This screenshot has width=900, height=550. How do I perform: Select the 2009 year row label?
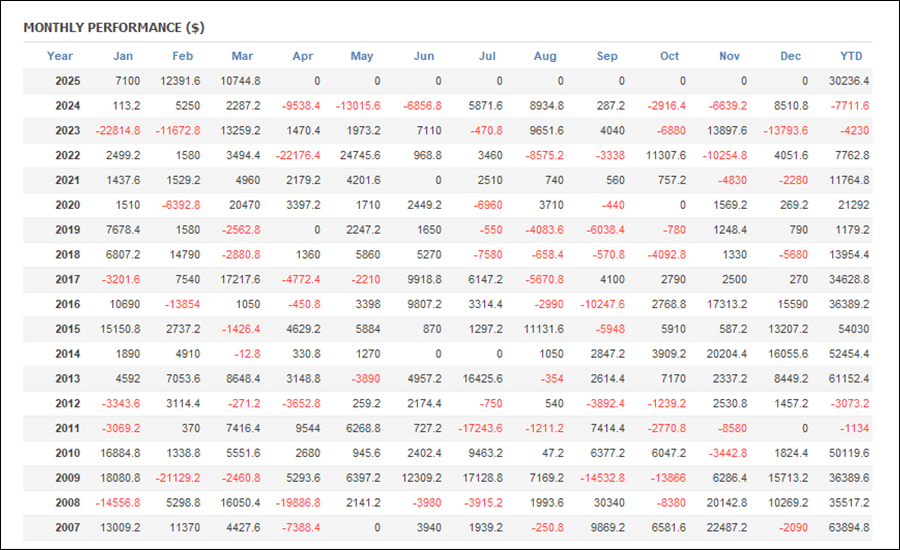[x=68, y=478]
